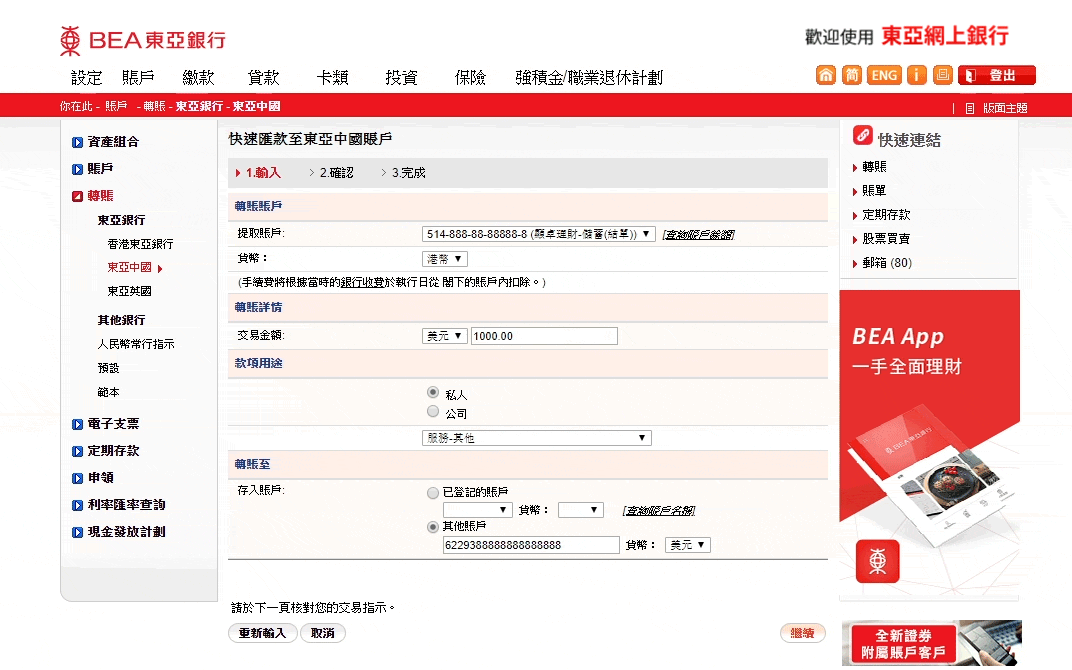Viewport: 1072px width, 670px height.
Task: Open the 投資 top menu
Action: point(402,78)
